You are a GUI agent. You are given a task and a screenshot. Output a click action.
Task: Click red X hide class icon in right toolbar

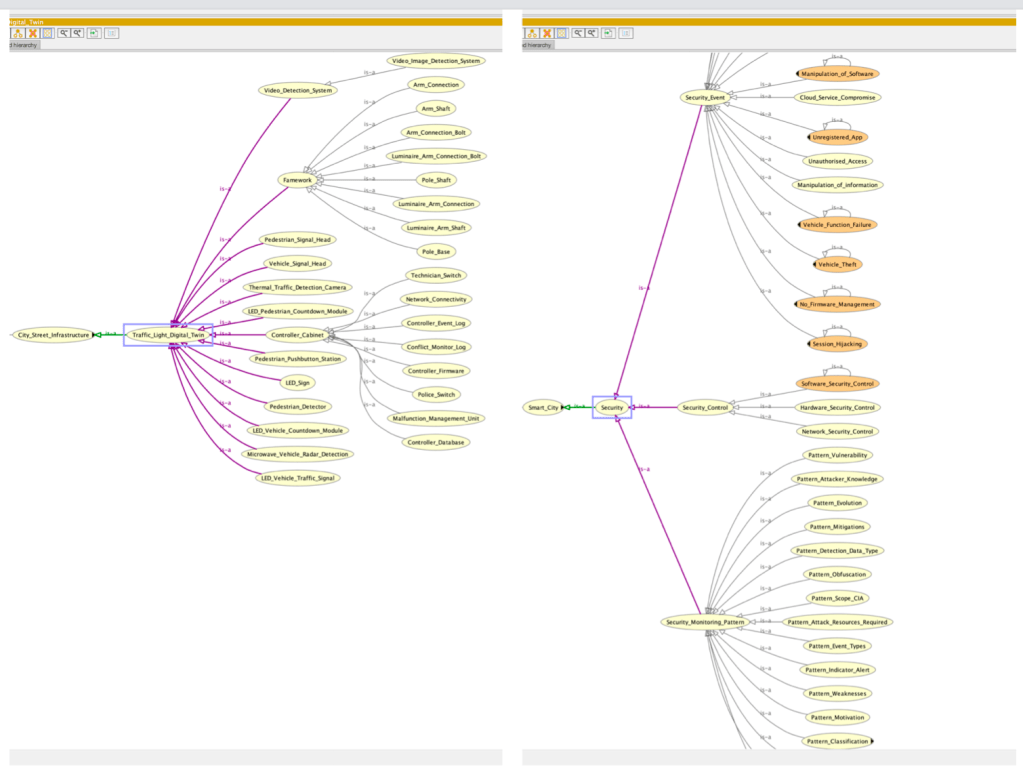[547, 33]
